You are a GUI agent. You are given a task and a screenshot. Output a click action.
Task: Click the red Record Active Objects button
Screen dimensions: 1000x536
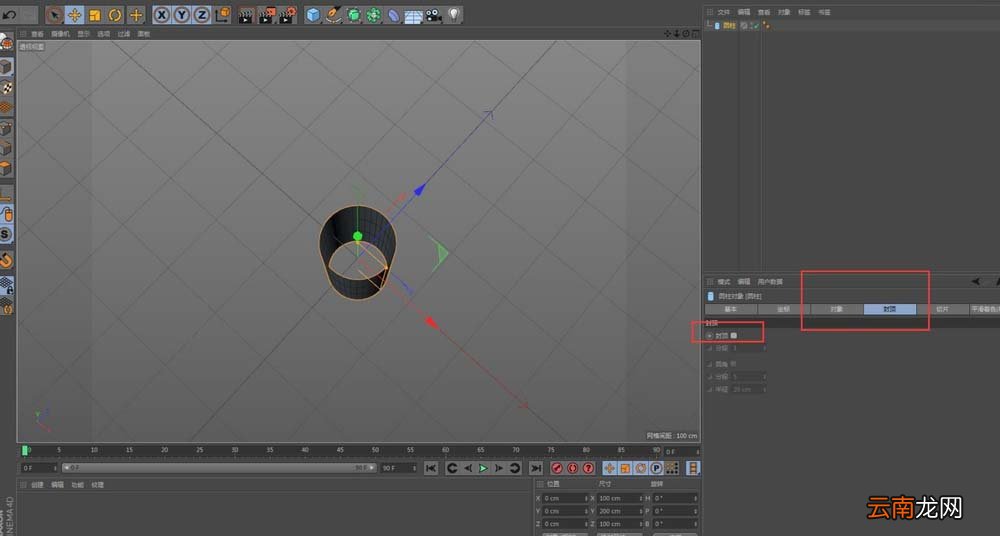pos(557,468)
